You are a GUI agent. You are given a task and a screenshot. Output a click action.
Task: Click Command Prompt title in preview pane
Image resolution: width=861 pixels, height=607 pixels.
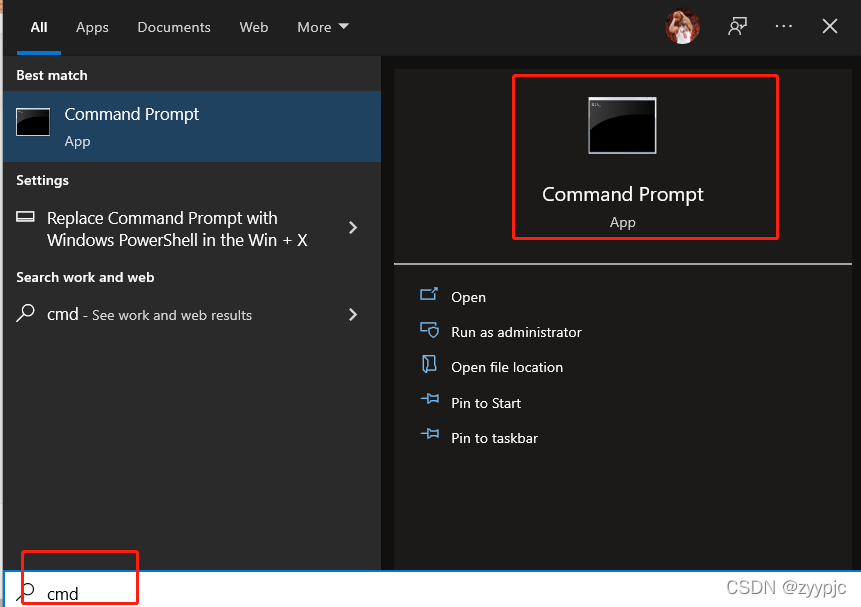click(x=623, y=194)
